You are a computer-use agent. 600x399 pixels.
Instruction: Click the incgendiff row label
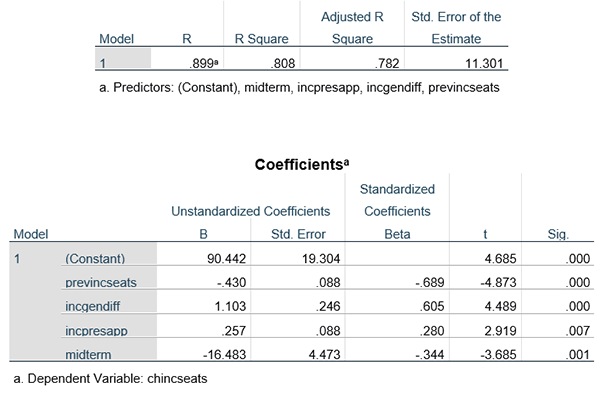(x=92, y=306)
